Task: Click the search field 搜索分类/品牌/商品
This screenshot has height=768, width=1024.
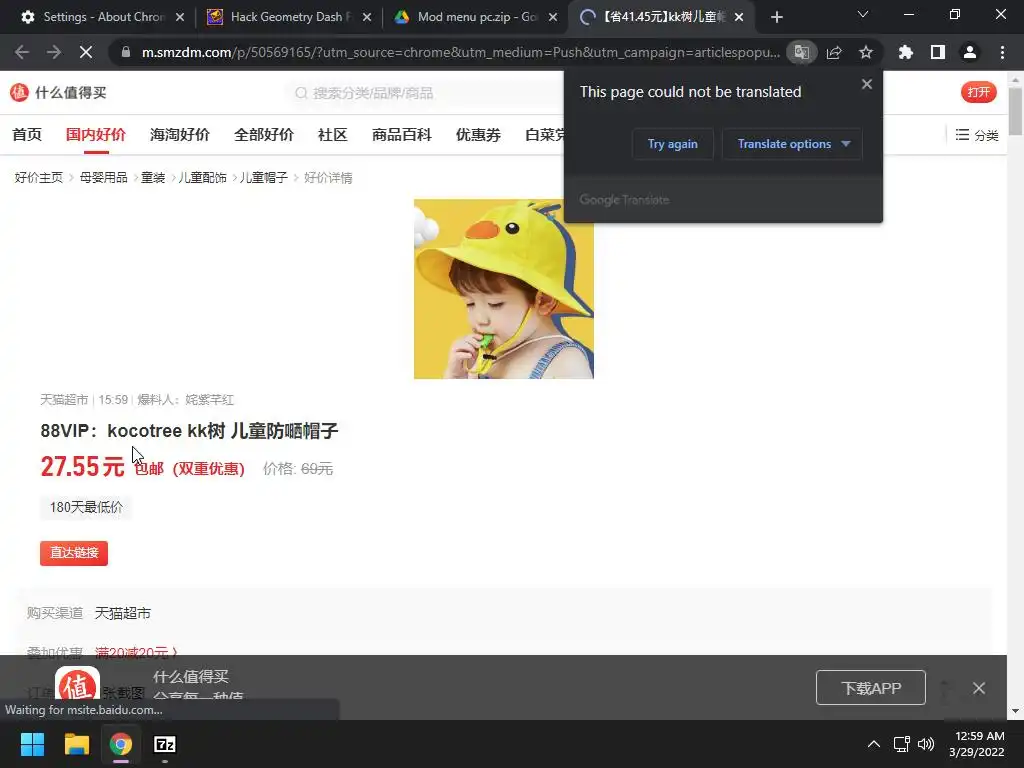Action: click(424, 93)
